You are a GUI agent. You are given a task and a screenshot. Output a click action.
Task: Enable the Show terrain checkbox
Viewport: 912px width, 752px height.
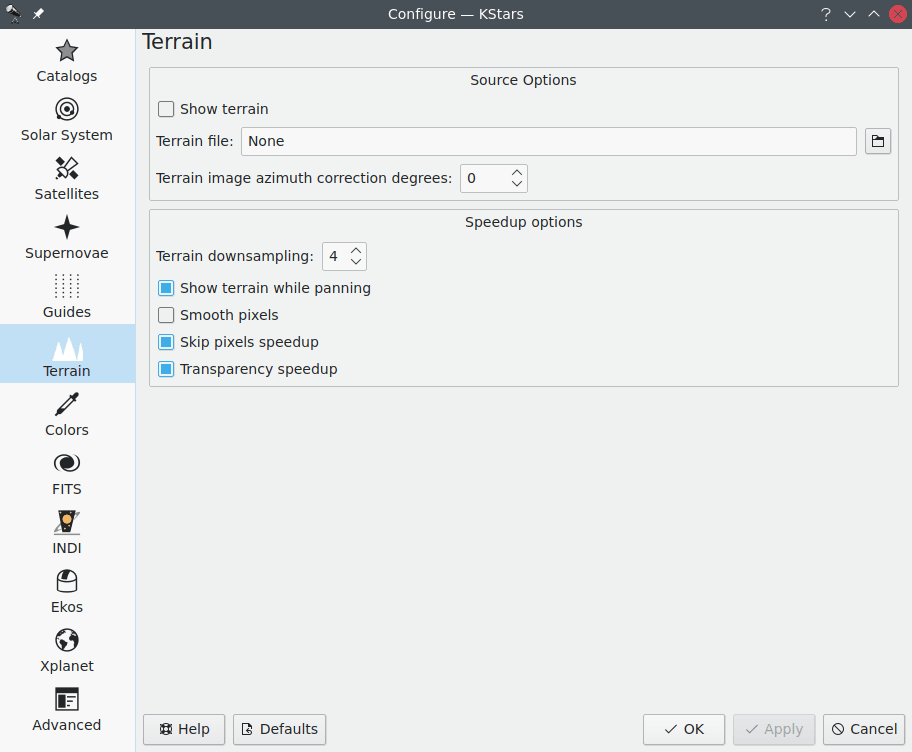click(x=166, y=109)
